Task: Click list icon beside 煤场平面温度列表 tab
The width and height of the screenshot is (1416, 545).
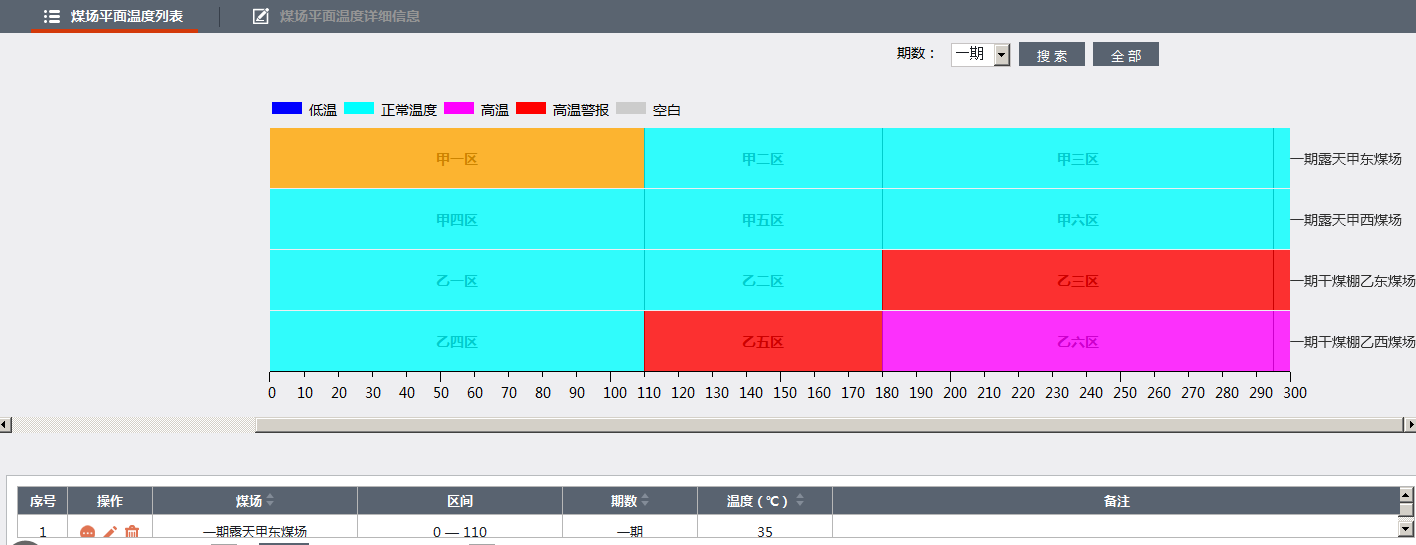Action: coord(52,16)
